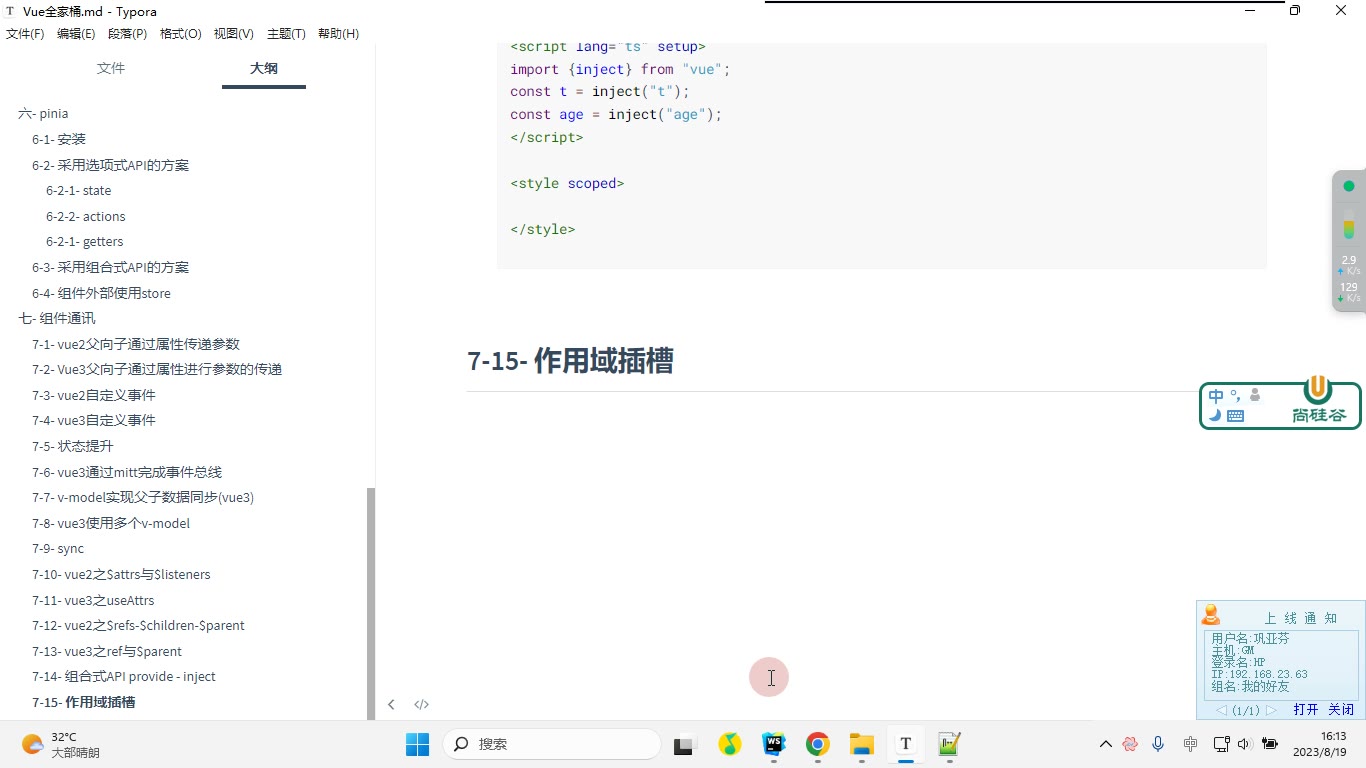Open the Windows Start menu
The width and height of the screenshot is (1366, 768).
click(x=418, y=744)
